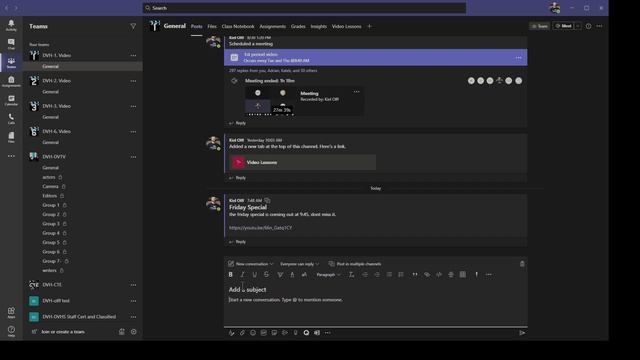Image resolution: width=640 pixels, height=360 pixels.
Task: Toggle strikethrough formatting in compose box
Action: point(267,275)
